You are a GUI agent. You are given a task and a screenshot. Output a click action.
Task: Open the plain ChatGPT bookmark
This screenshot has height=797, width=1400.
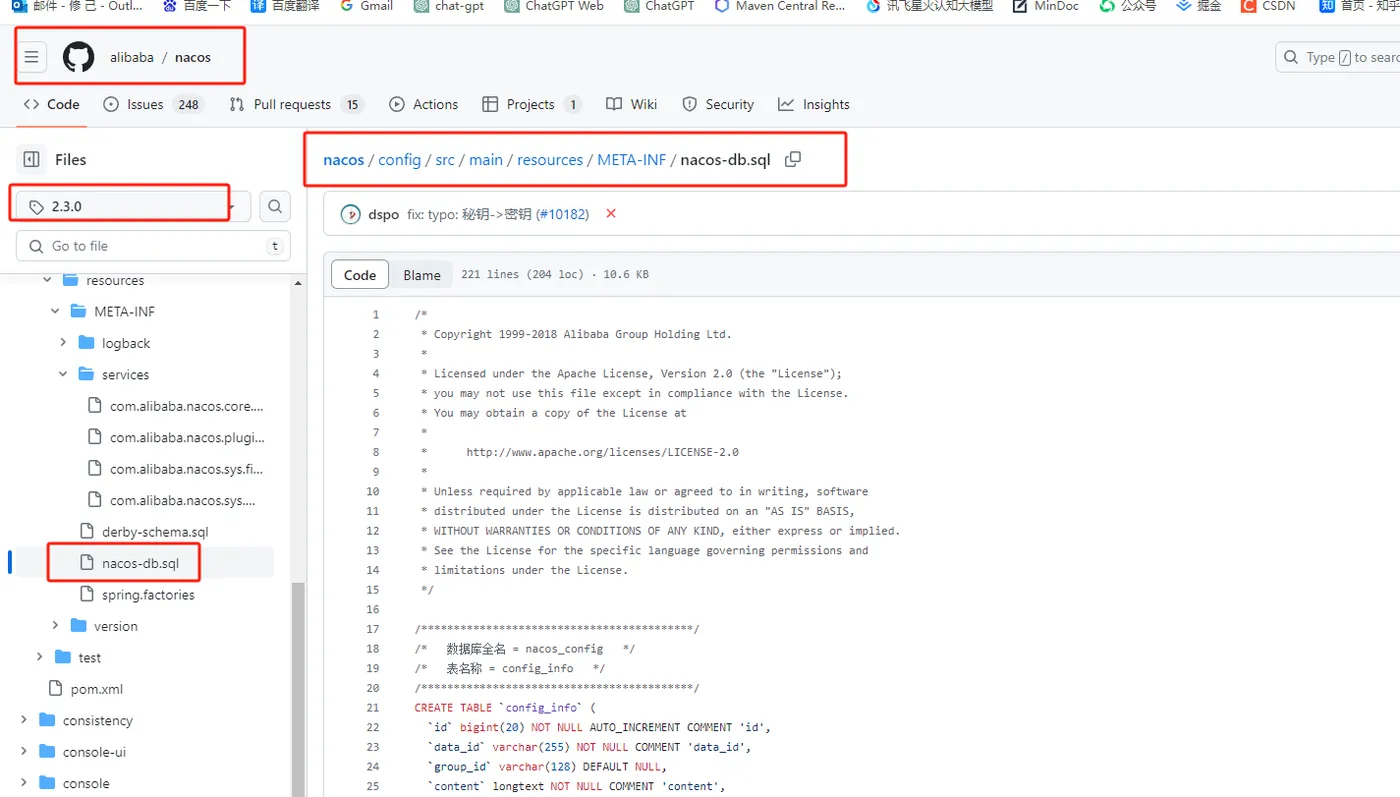click(x=659, y=6)
